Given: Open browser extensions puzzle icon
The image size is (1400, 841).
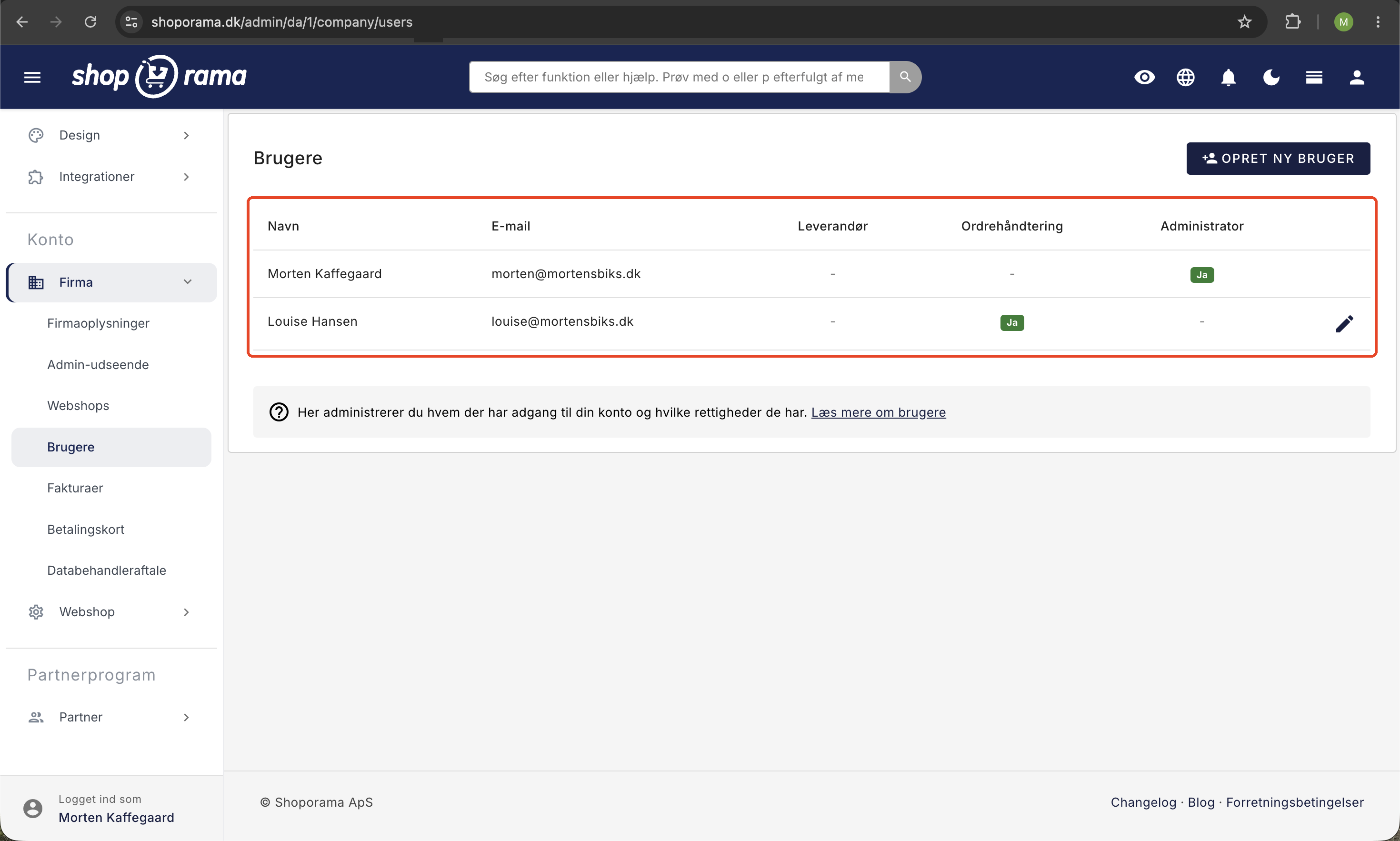Looking at the screenshot, I should [1292, 21].
